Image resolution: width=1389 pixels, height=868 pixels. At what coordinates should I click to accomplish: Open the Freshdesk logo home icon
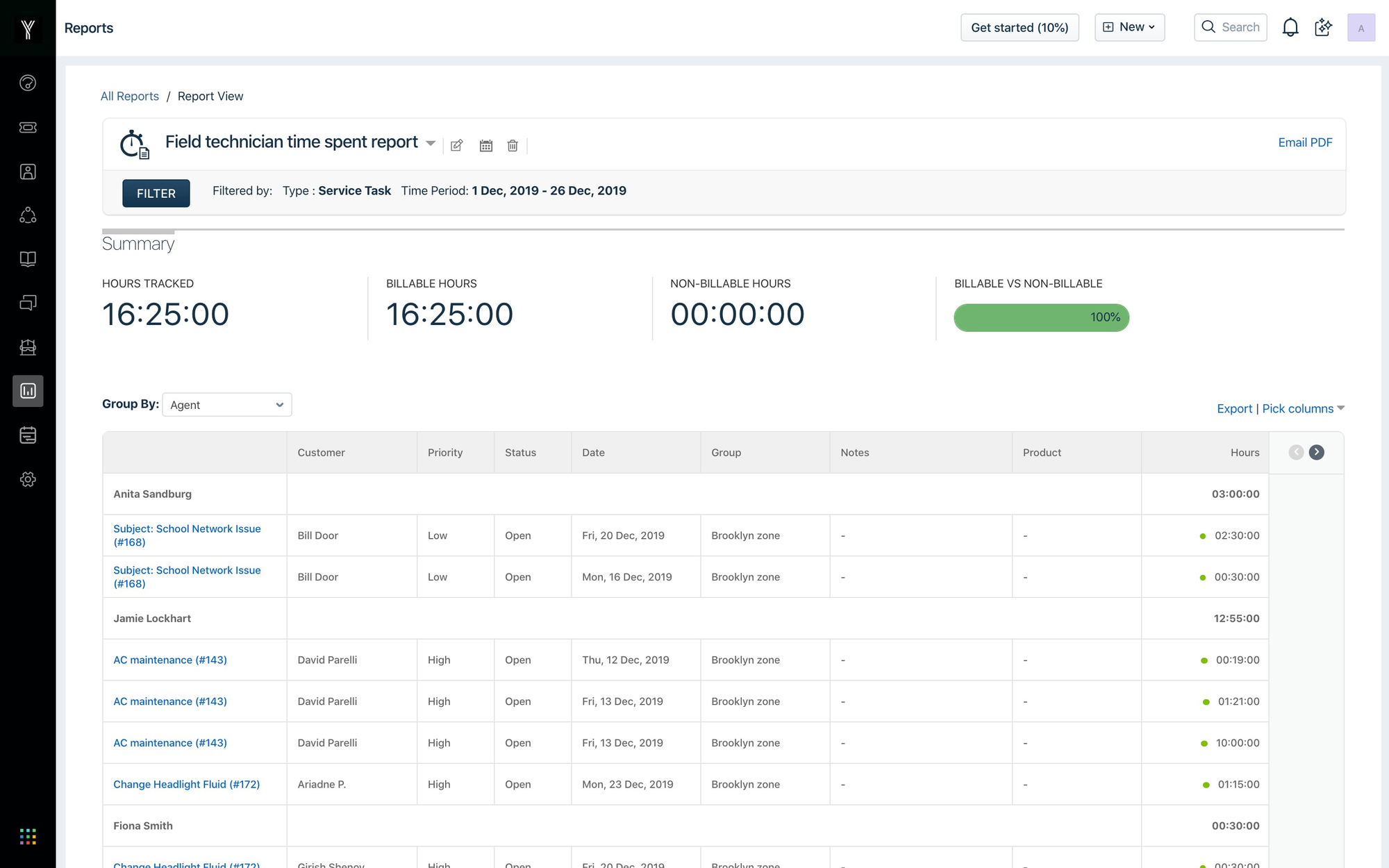[28, 28]
